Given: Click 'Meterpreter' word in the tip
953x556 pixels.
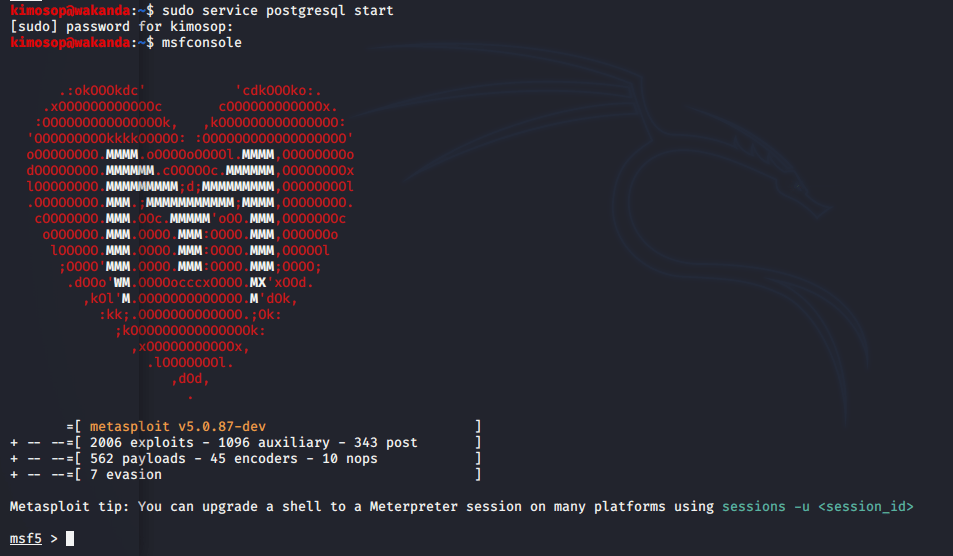Looking at the screenshot, I should coord(413,506).
